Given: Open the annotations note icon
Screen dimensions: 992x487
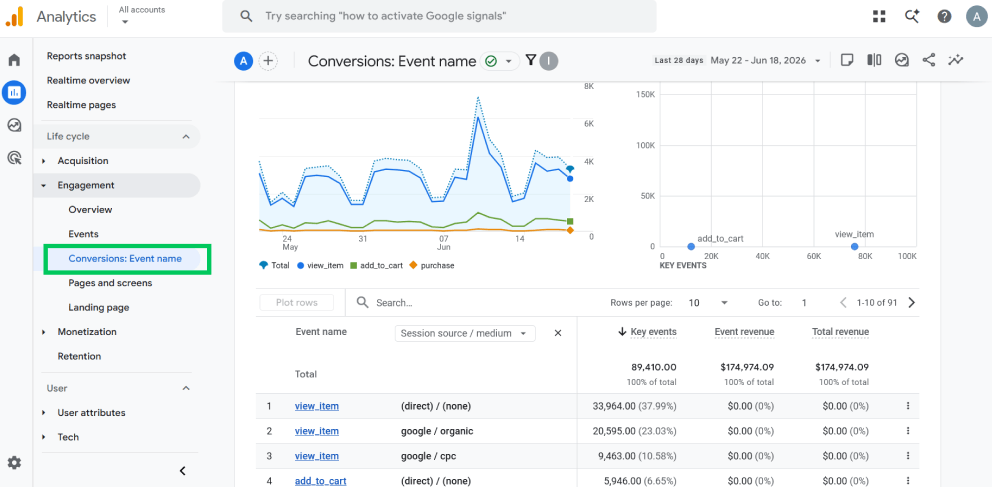Looking at the screenshot, I should point(846,60).
